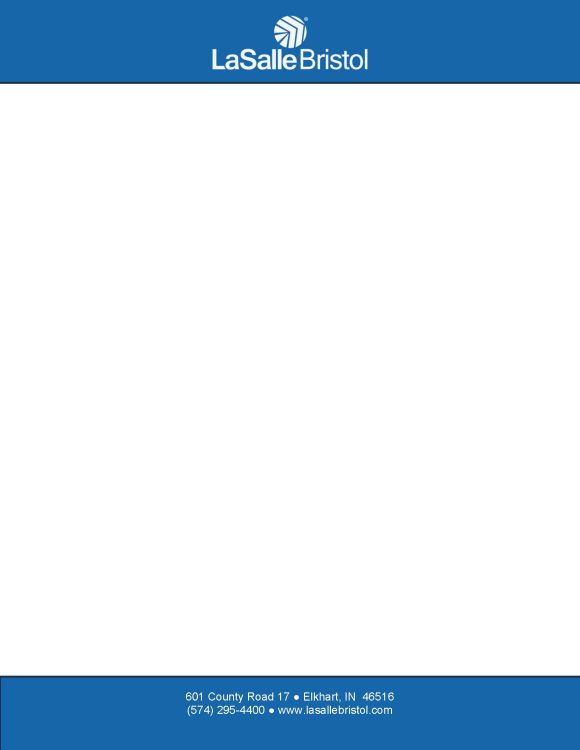Screen dimensions: 580x750
Task: Click the "Elkhart, IN" city text
Action: (x=329, y=697)
